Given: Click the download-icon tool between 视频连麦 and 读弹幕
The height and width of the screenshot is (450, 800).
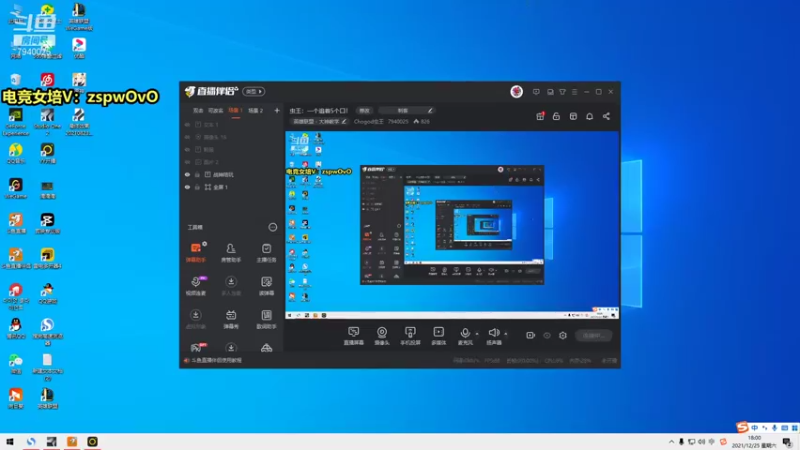Looking at the screenshot, I should coord(231,286).
